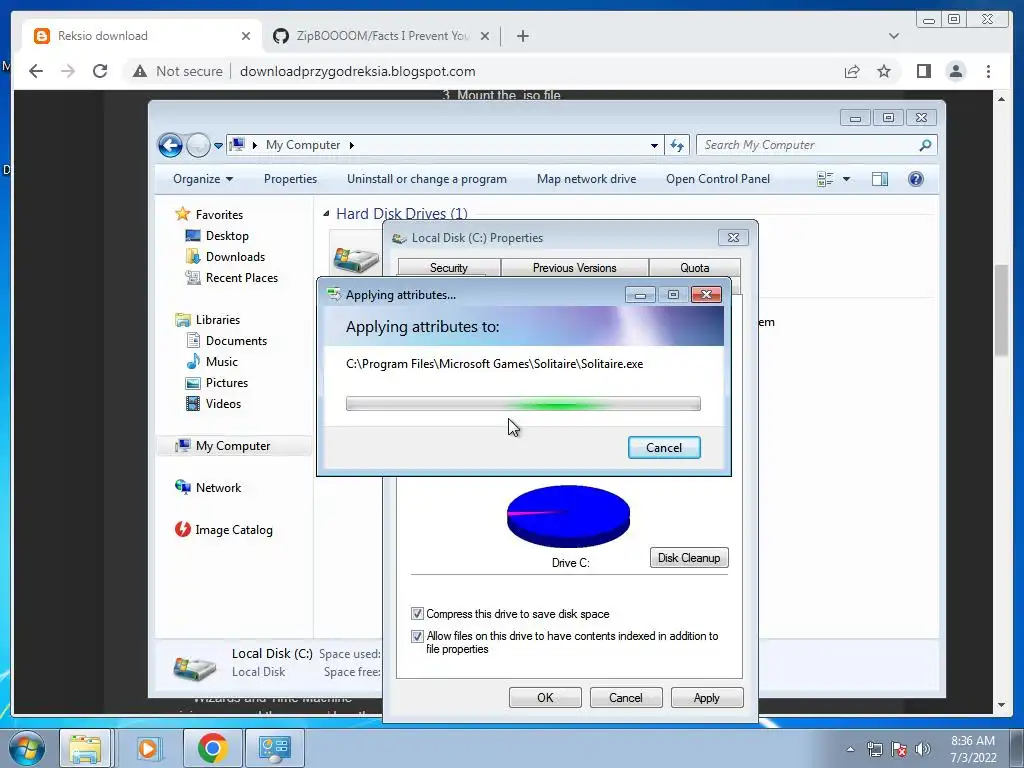Uncheck Allow files to have contents indexed
This screenshot has height=768, width=1024.
tap(417, 636)
